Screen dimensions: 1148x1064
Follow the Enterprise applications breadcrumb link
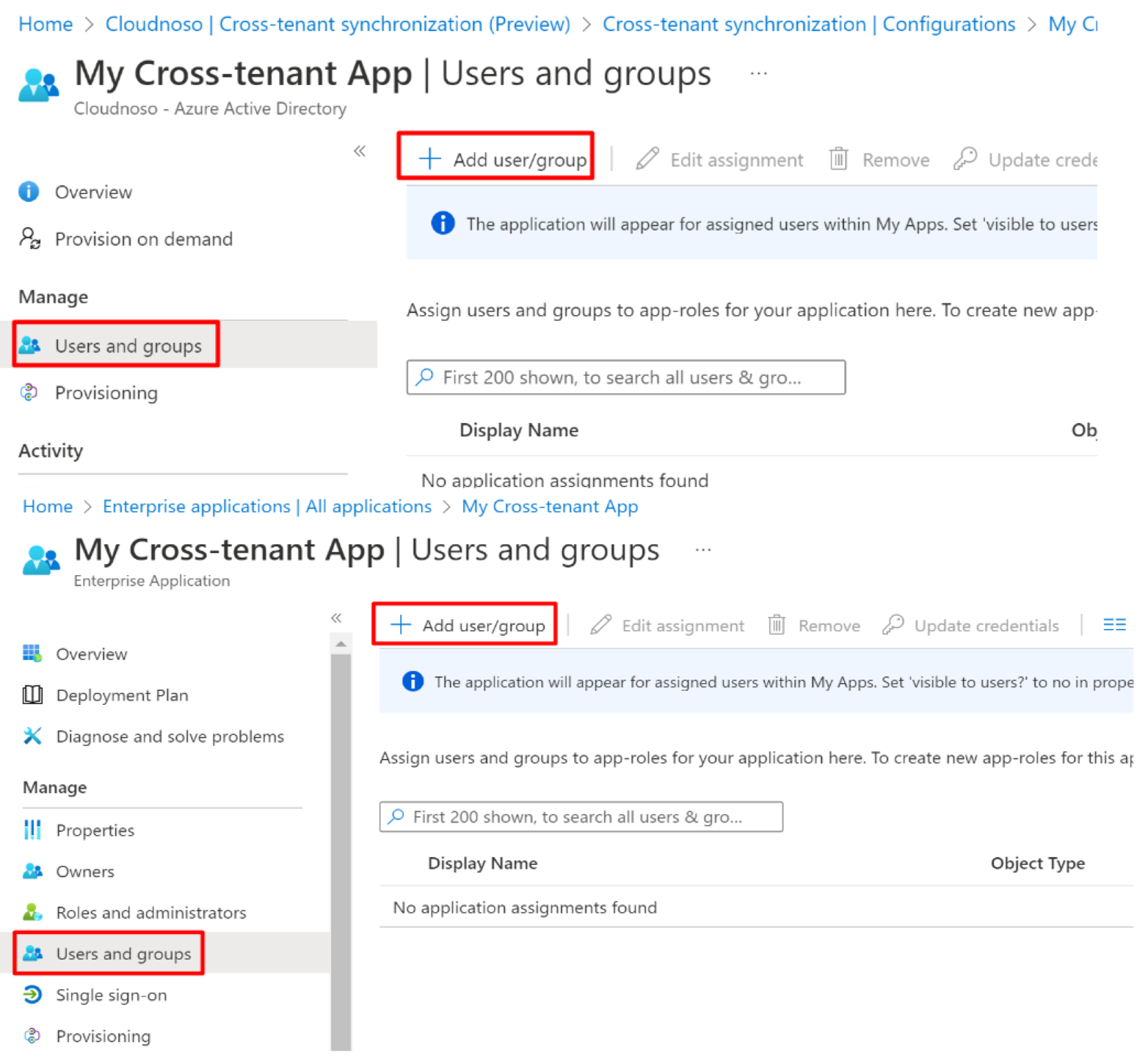click(x=266, y=507)
